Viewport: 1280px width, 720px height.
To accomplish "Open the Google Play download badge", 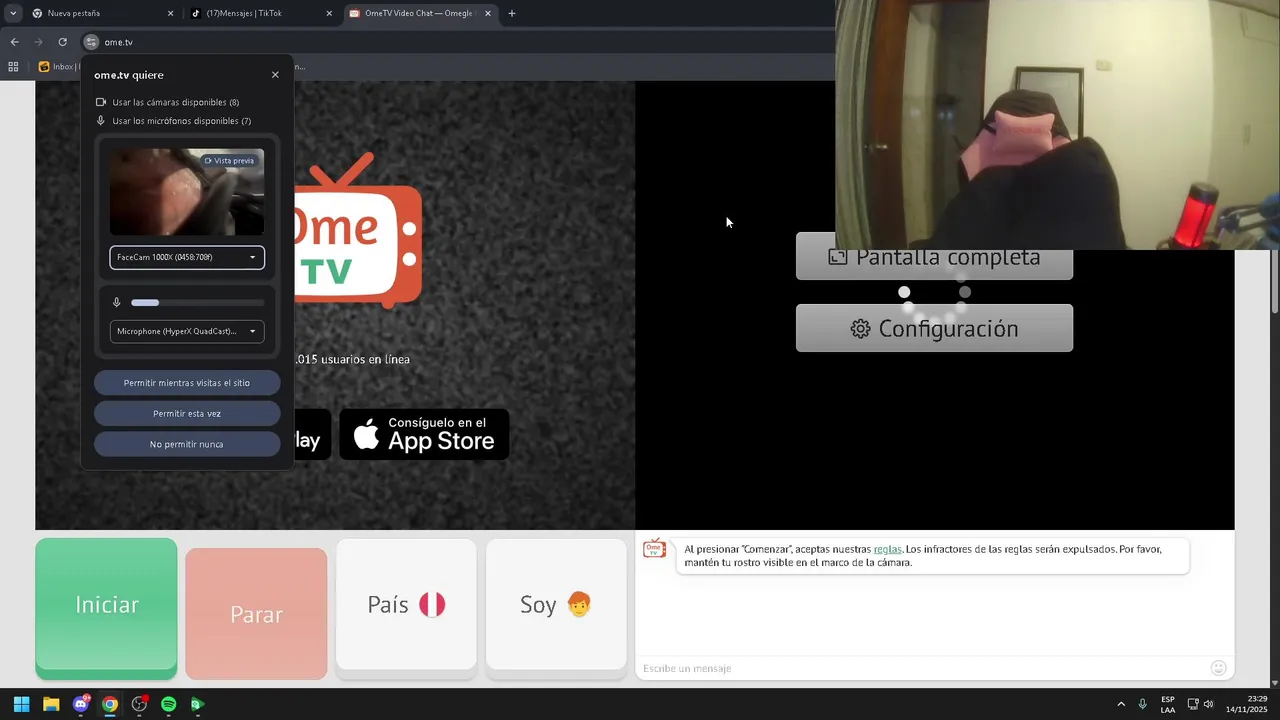I will point(312,435).
